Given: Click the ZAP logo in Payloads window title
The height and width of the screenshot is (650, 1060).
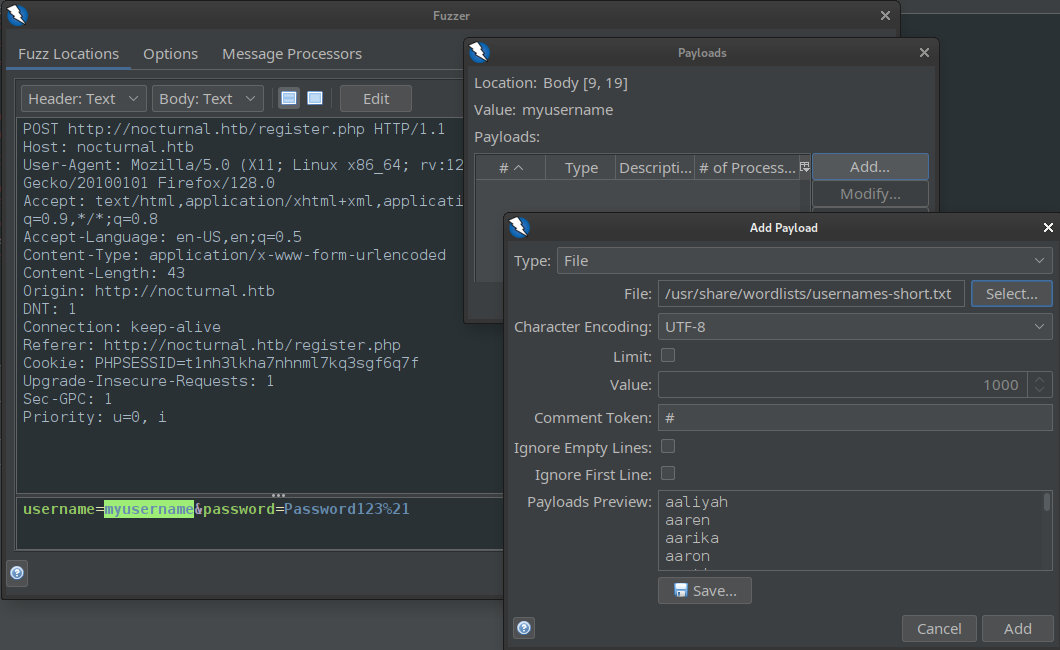Looking at the screenshot, I should pos(478,52).
